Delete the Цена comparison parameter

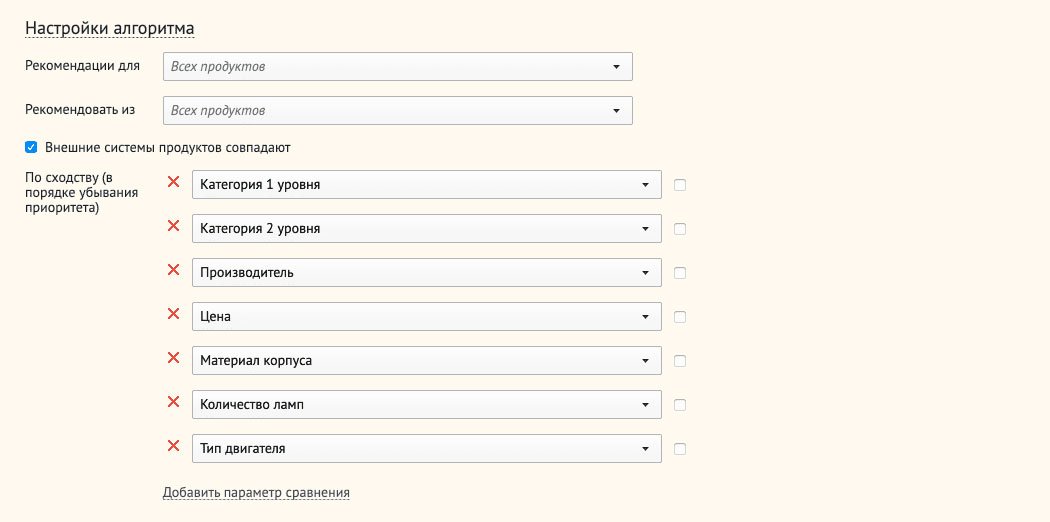coord(173,314)
